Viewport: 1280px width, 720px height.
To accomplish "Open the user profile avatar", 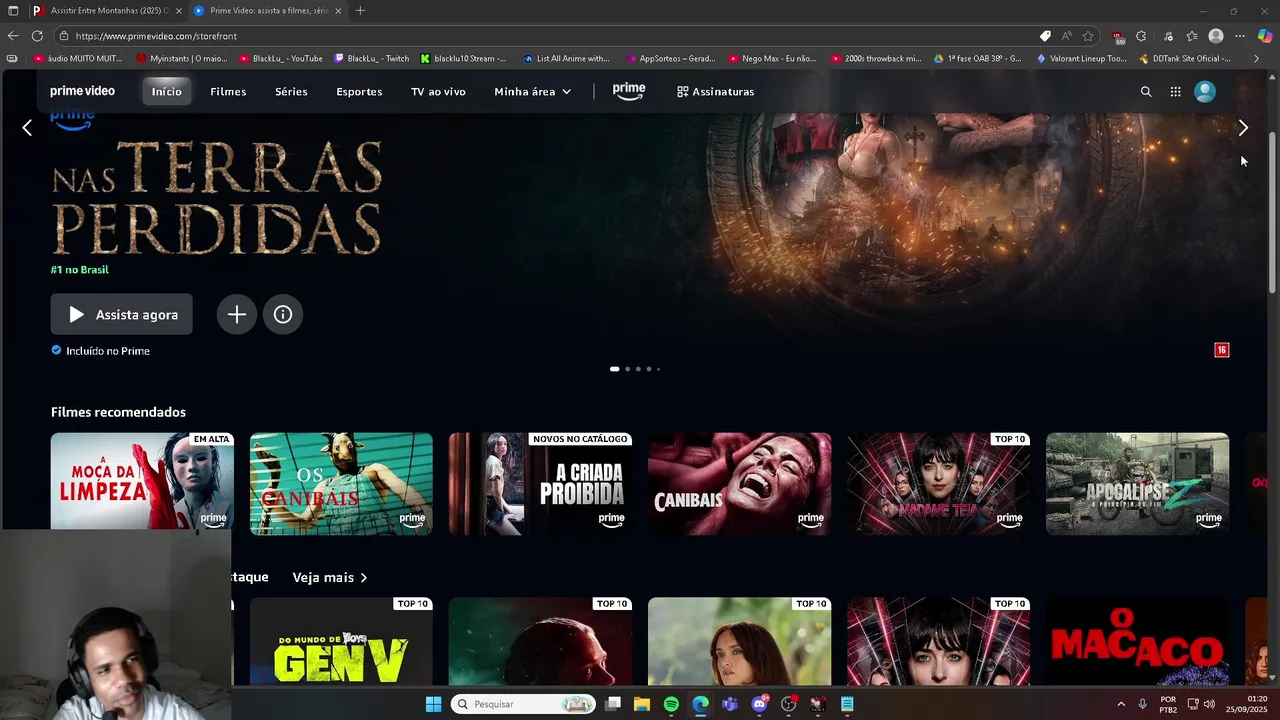I will point(1205,91).
